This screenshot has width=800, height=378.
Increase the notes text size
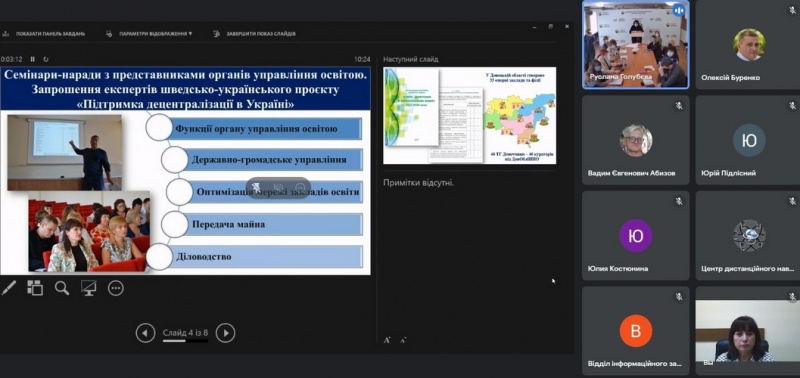pyautogui.click(x=387, y=340)
